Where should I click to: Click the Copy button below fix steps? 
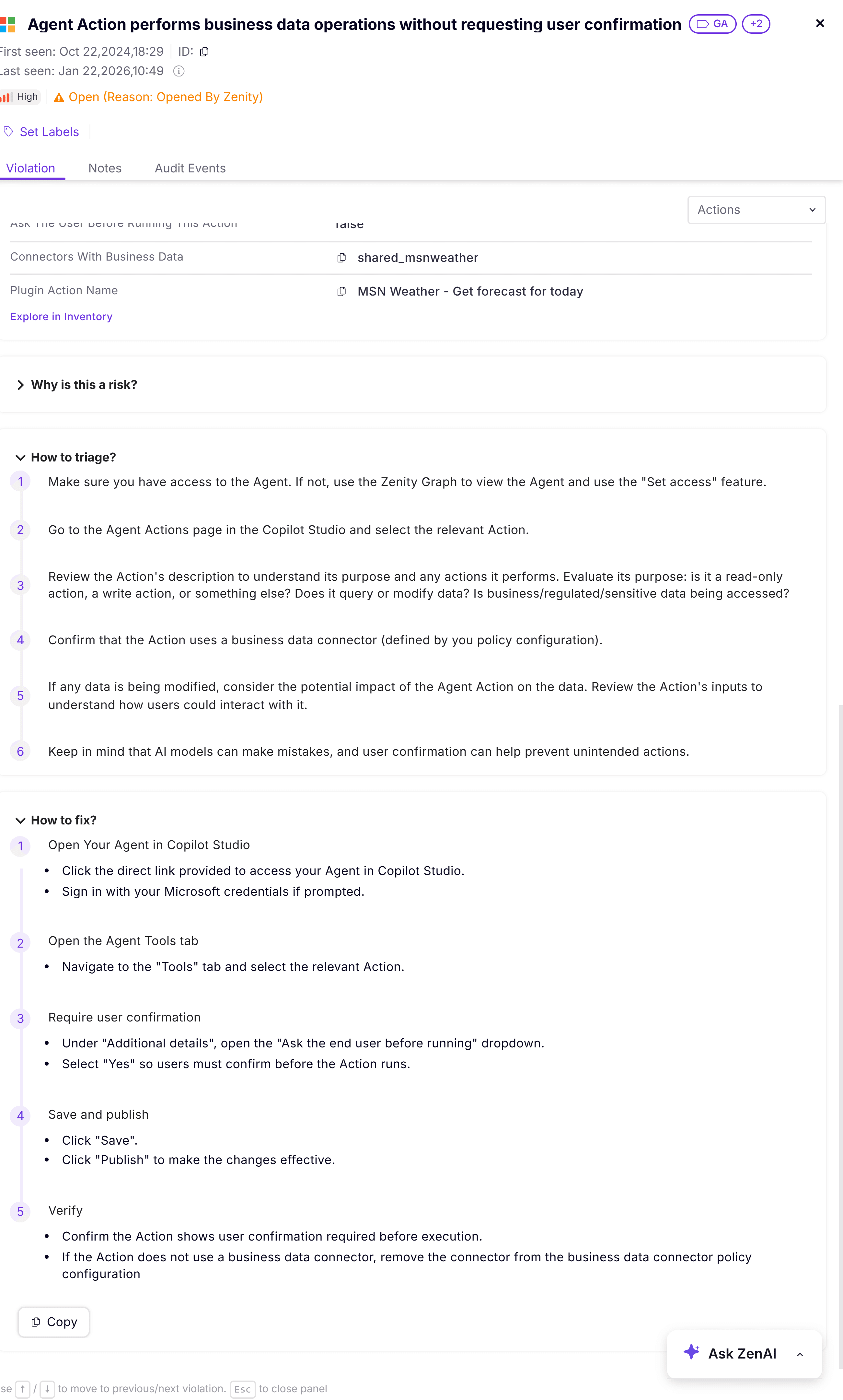click(54, 1322)
